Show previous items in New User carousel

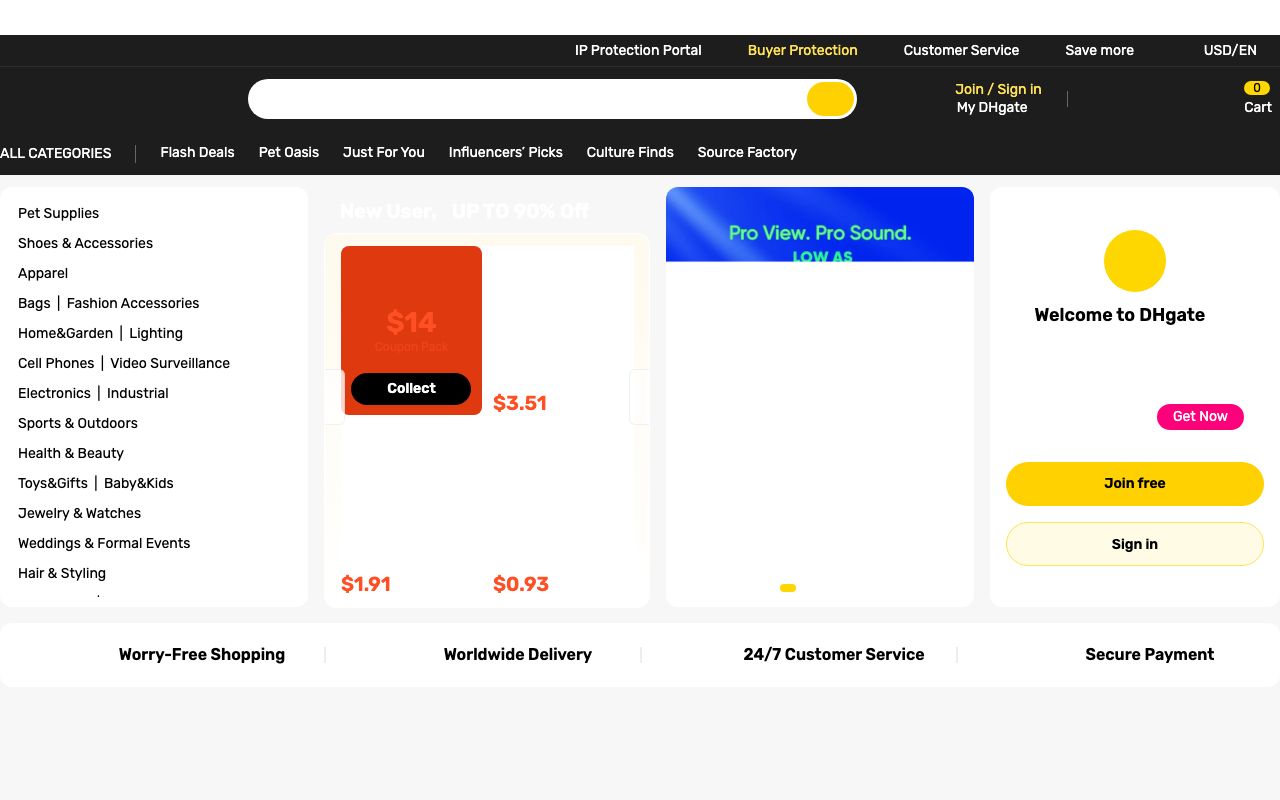coord(334,396)
